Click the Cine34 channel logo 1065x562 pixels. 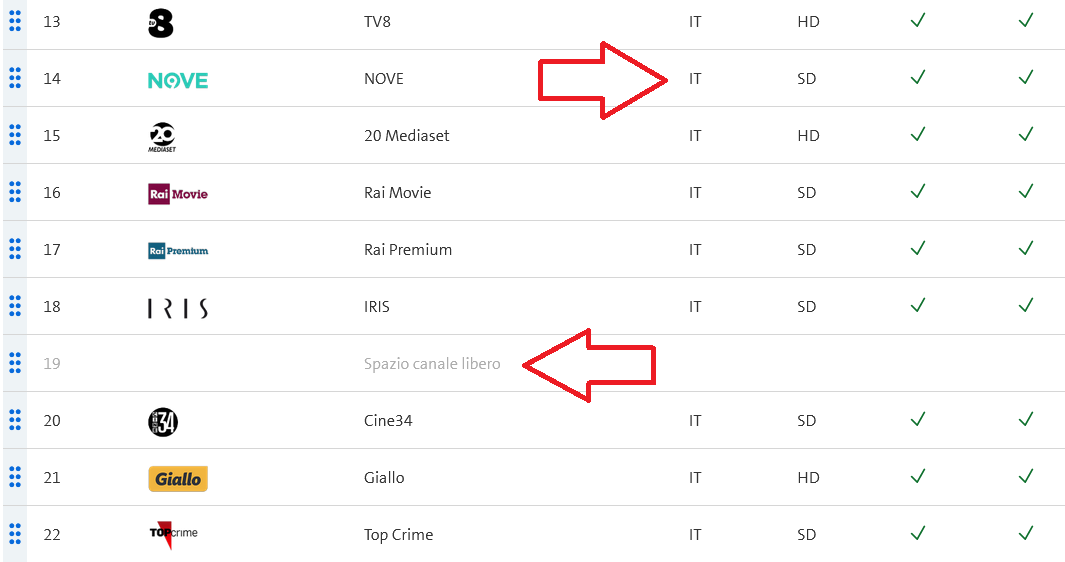(x=163, y=422)
